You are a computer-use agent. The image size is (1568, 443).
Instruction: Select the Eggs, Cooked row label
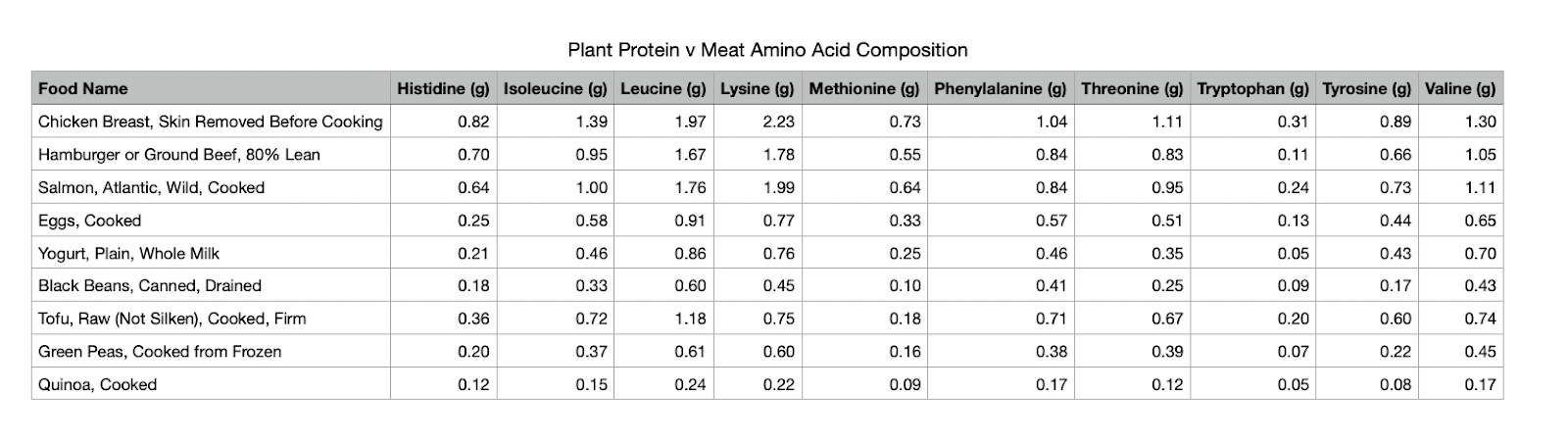pos(211,221)
